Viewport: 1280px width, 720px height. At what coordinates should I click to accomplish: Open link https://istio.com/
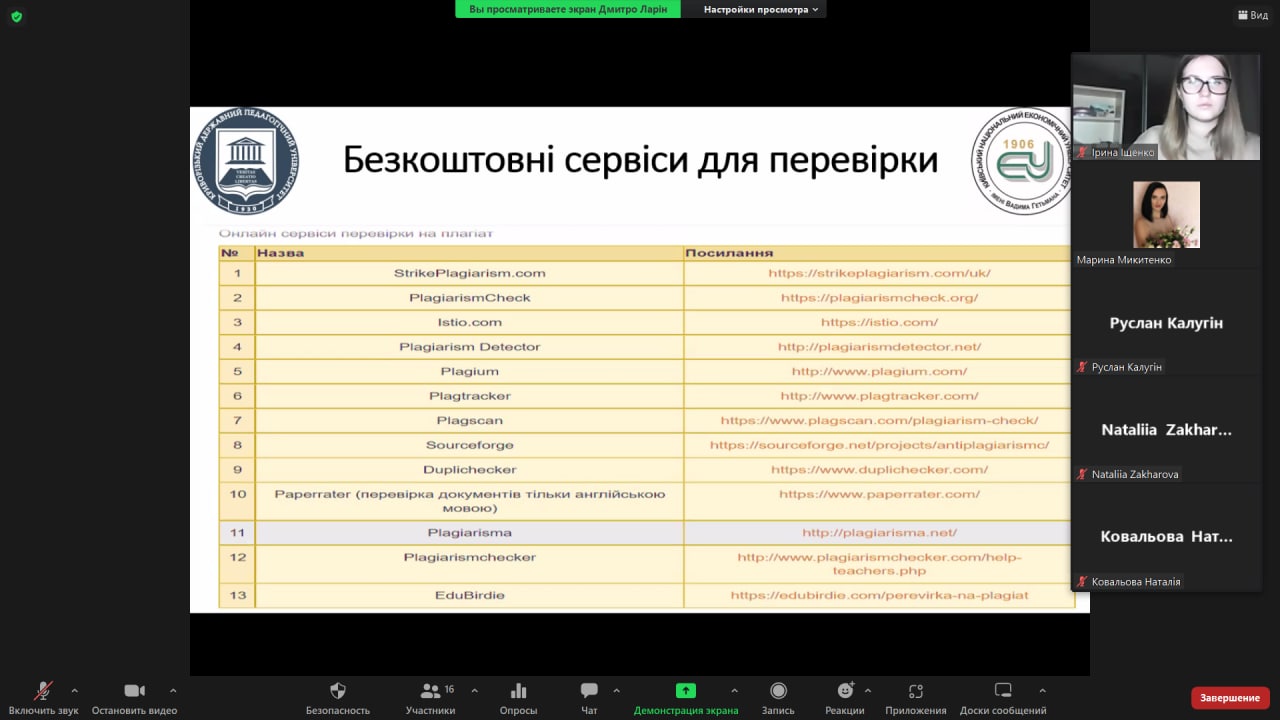[x=879, y=322]
